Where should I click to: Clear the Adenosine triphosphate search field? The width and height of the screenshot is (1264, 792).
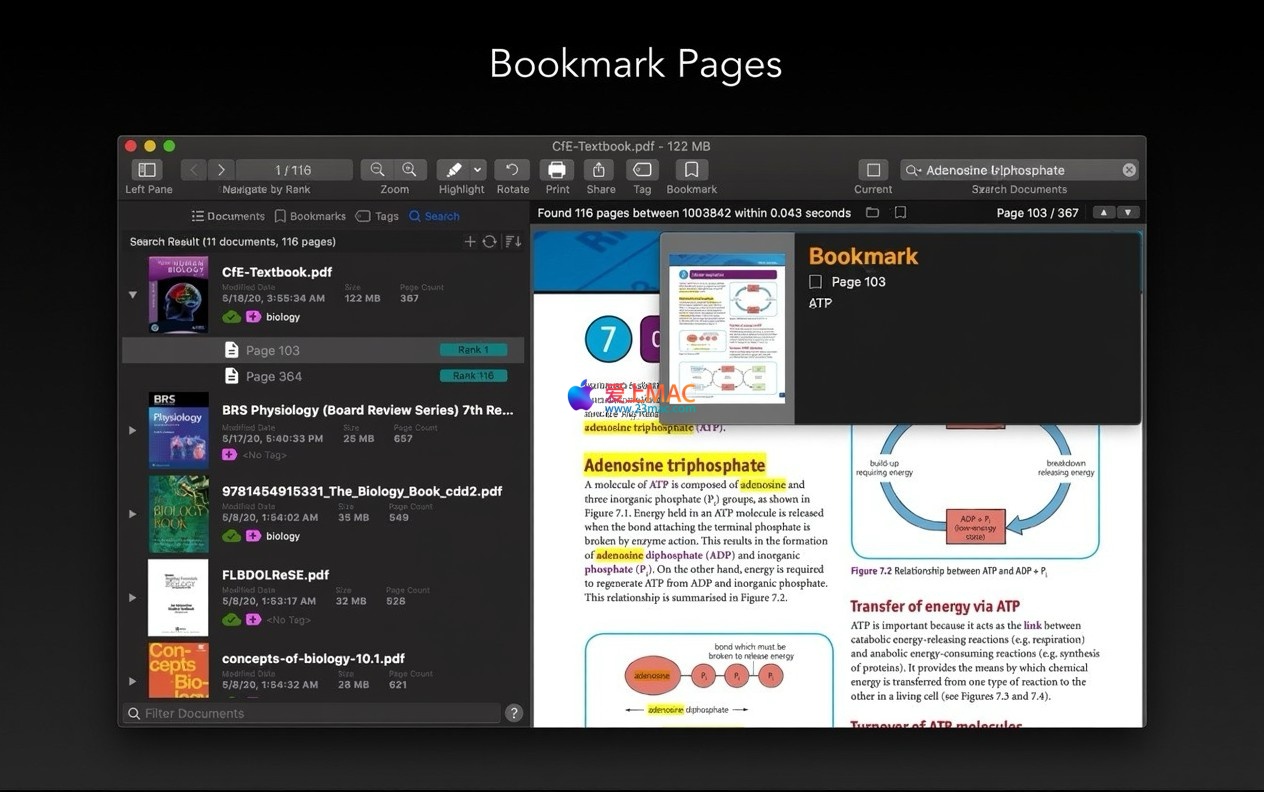point(1129,170)
